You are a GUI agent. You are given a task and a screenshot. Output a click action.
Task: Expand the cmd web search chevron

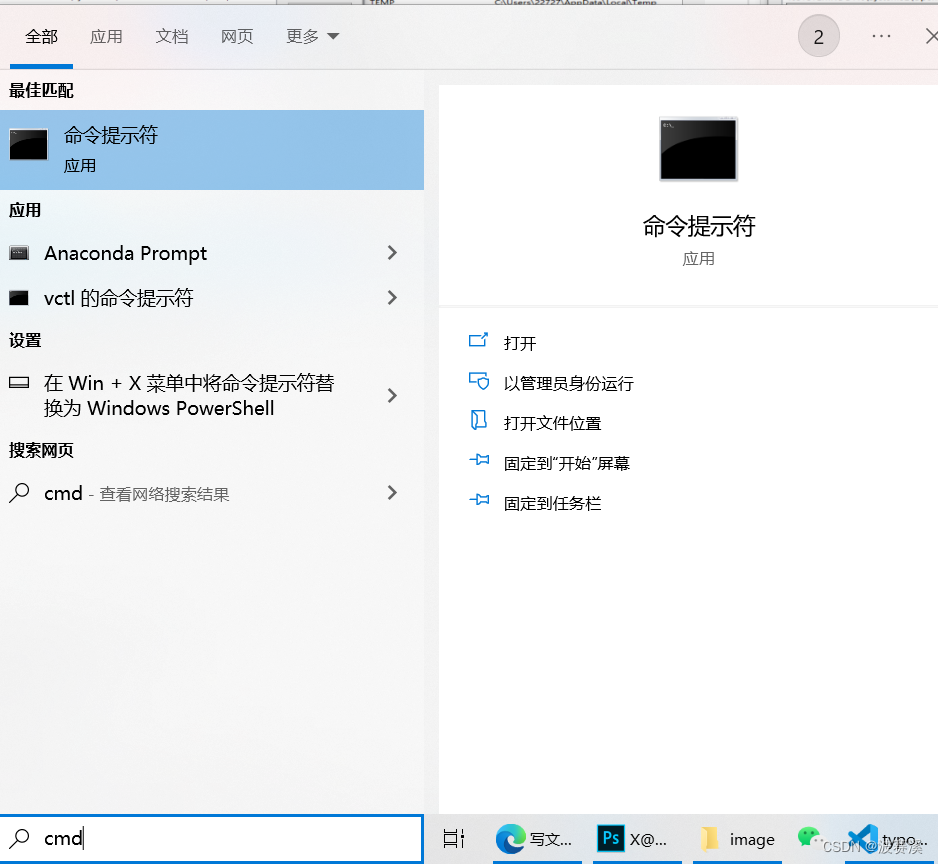[392, 493]
